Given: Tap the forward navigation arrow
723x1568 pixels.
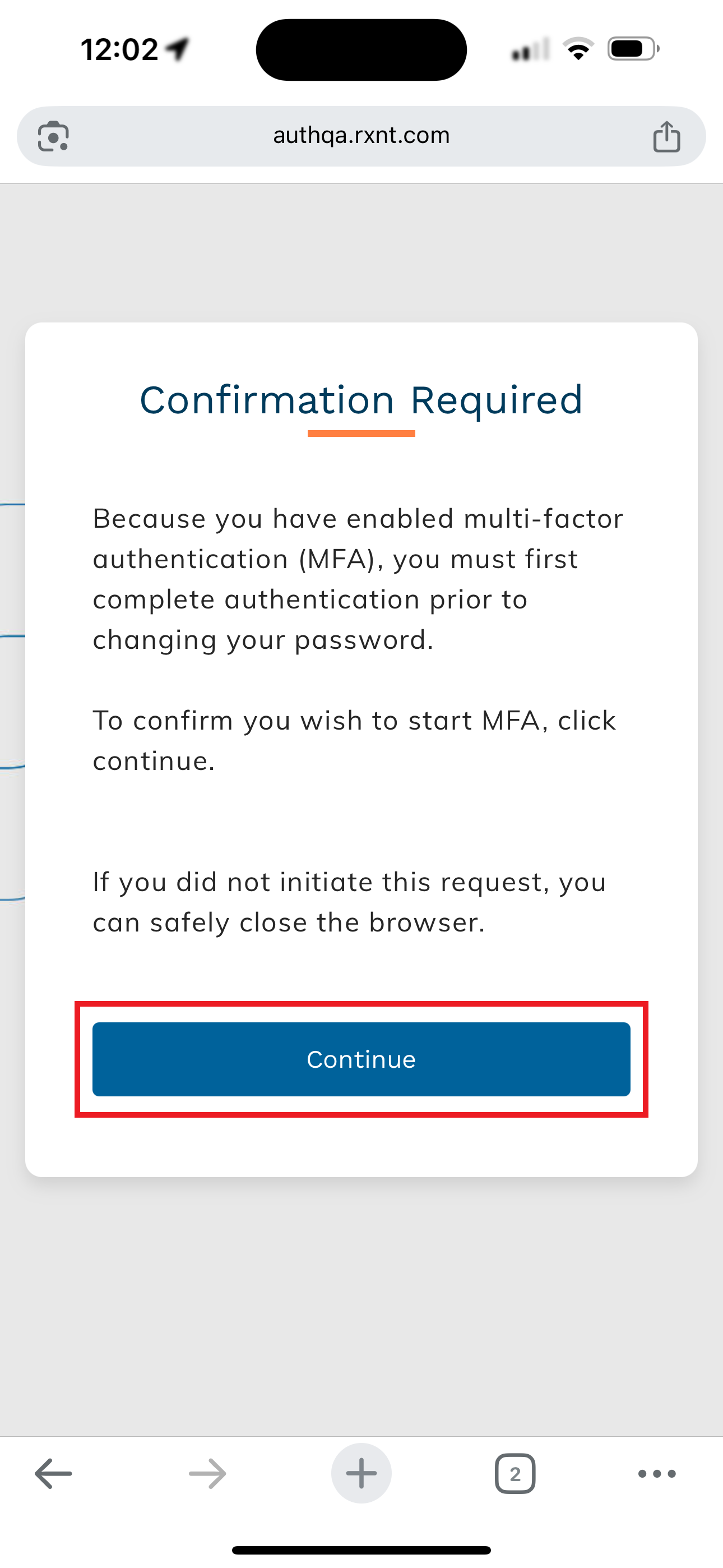Looking at the screenshot, I should coord(207,1474).
